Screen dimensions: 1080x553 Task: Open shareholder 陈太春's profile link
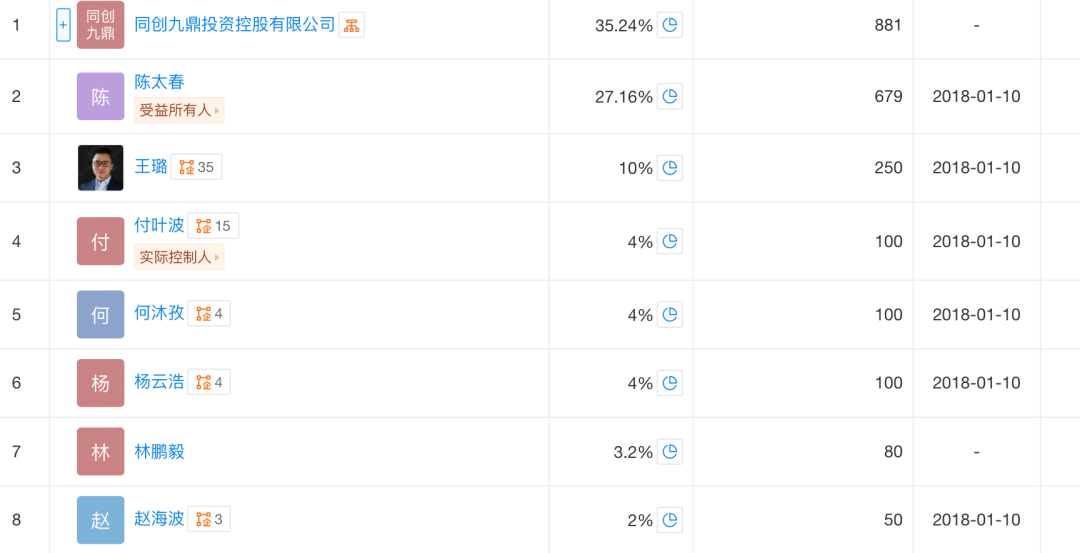click(160, 82)
